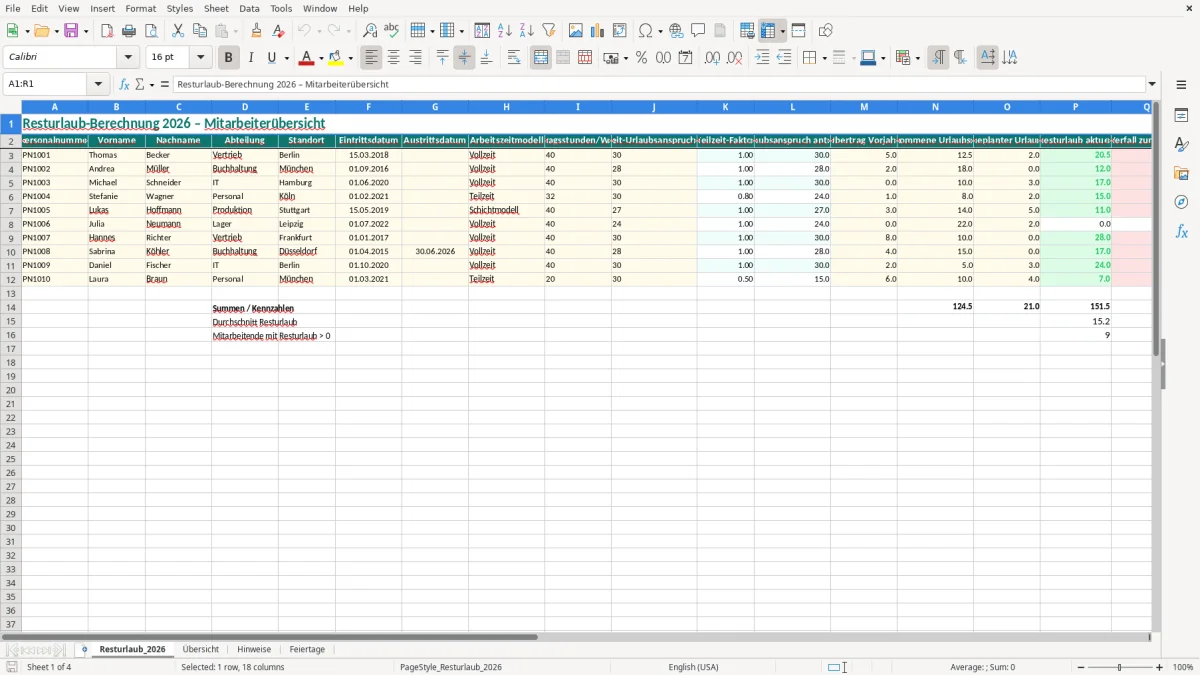Viewport: 1200px width, 675px height.
Task: Open the Function Wizard beside the formula bar
Action: (x=125, y=85)
